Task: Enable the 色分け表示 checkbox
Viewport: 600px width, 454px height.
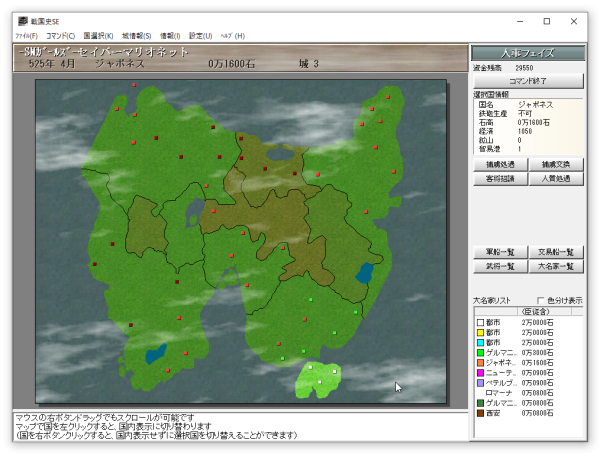Action: tap(541, 300)
